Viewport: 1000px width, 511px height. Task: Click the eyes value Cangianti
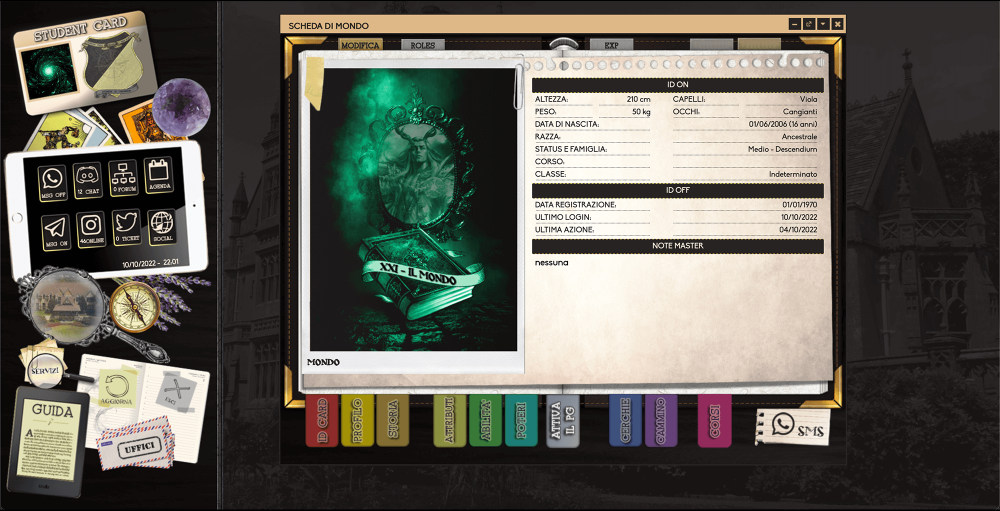coord(800,112)
